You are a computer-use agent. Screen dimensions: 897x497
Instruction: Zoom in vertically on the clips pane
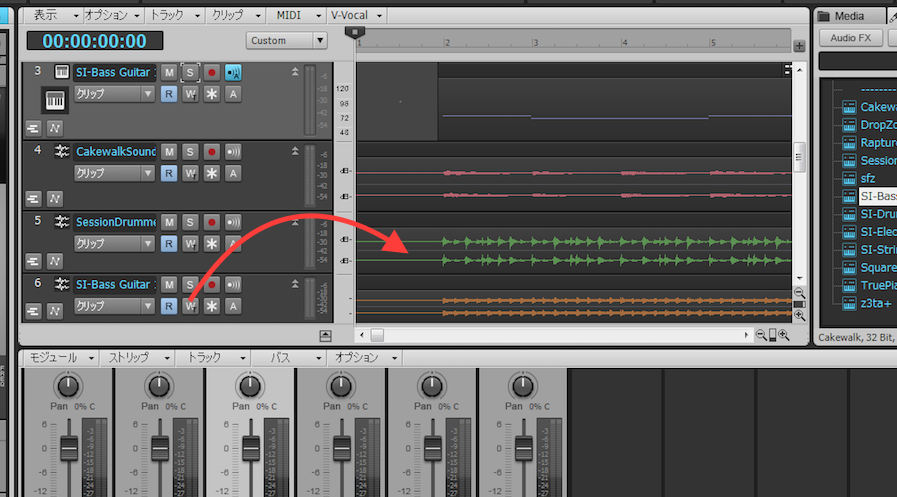(x=799, y=315)
